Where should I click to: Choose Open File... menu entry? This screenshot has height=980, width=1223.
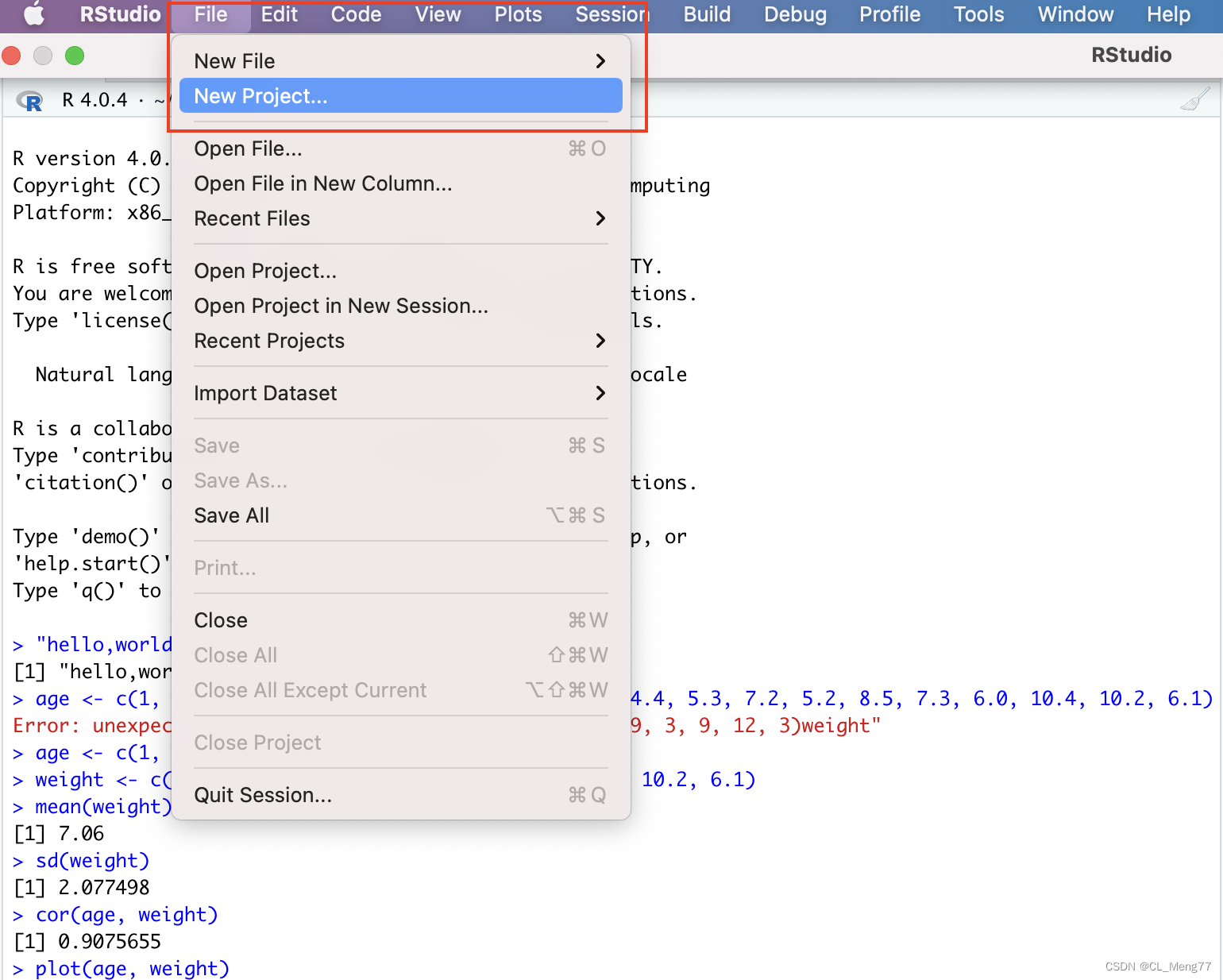coord(401,149)
